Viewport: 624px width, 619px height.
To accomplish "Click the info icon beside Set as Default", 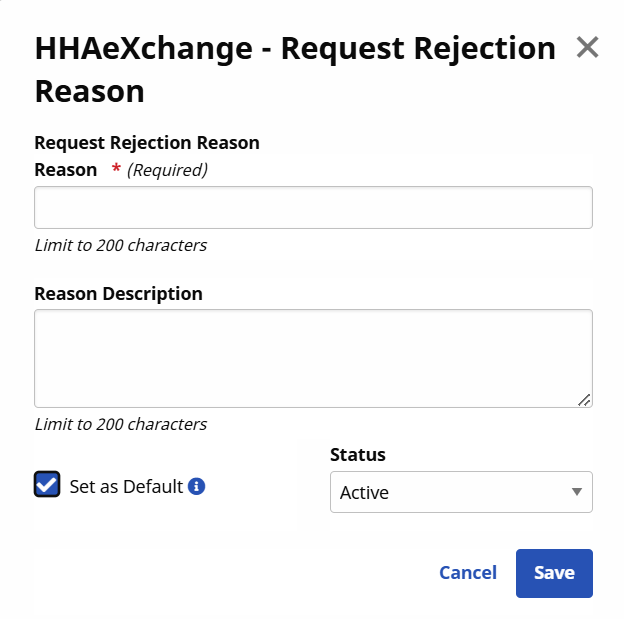I will [197, 487].
